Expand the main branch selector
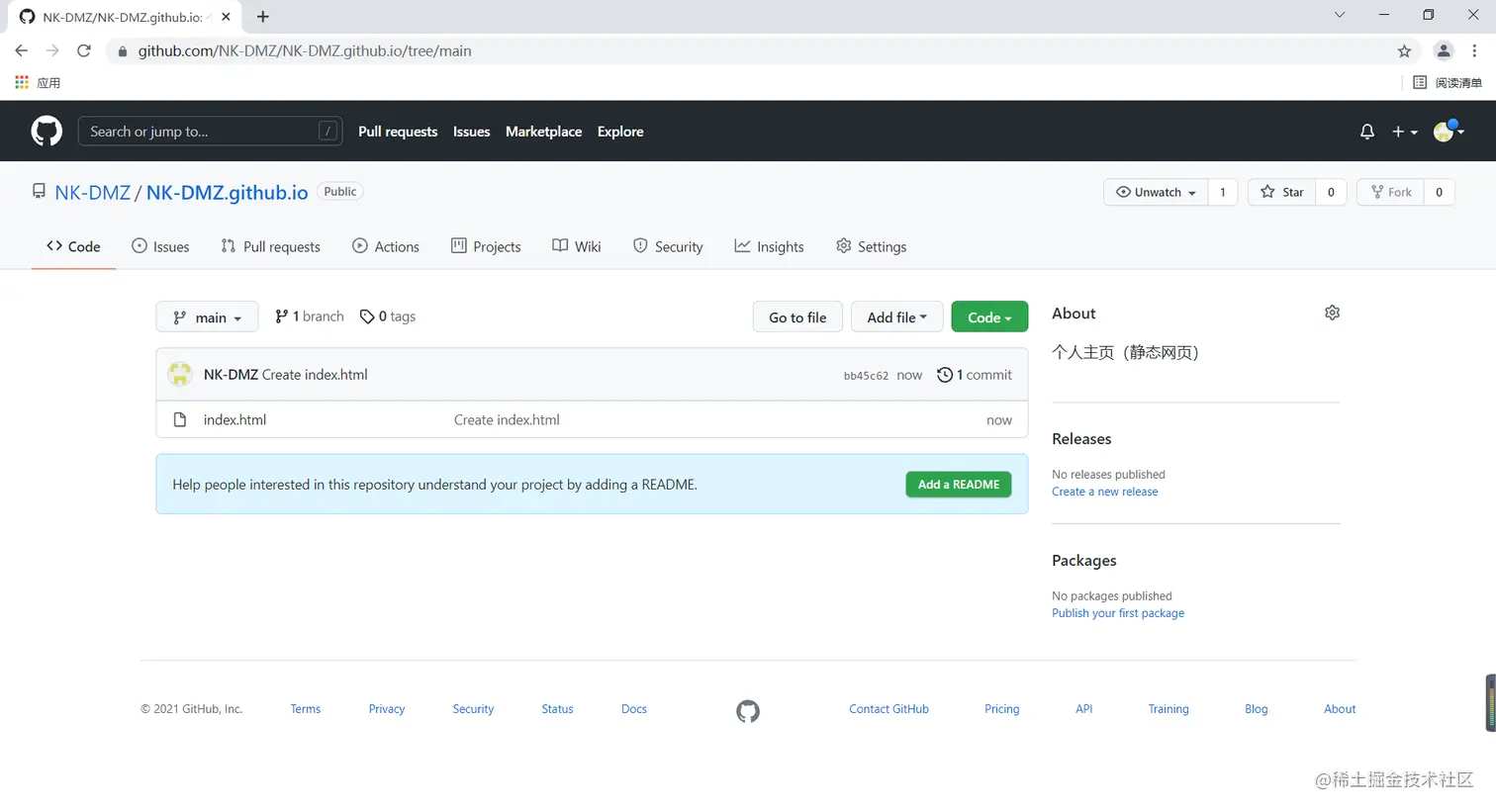 pyautogui.click(x=207, y=317)
